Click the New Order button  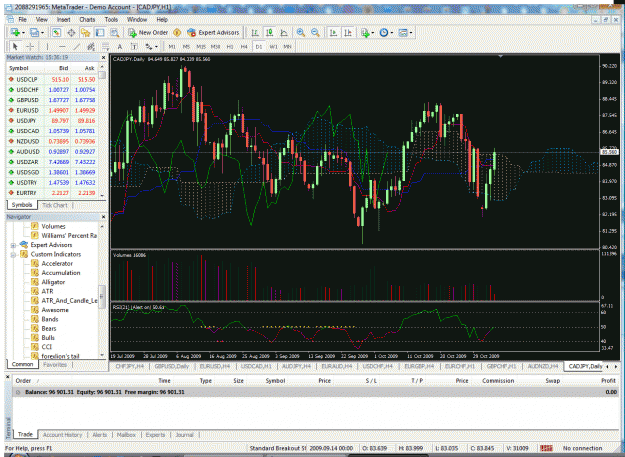[x=148, y=33]
